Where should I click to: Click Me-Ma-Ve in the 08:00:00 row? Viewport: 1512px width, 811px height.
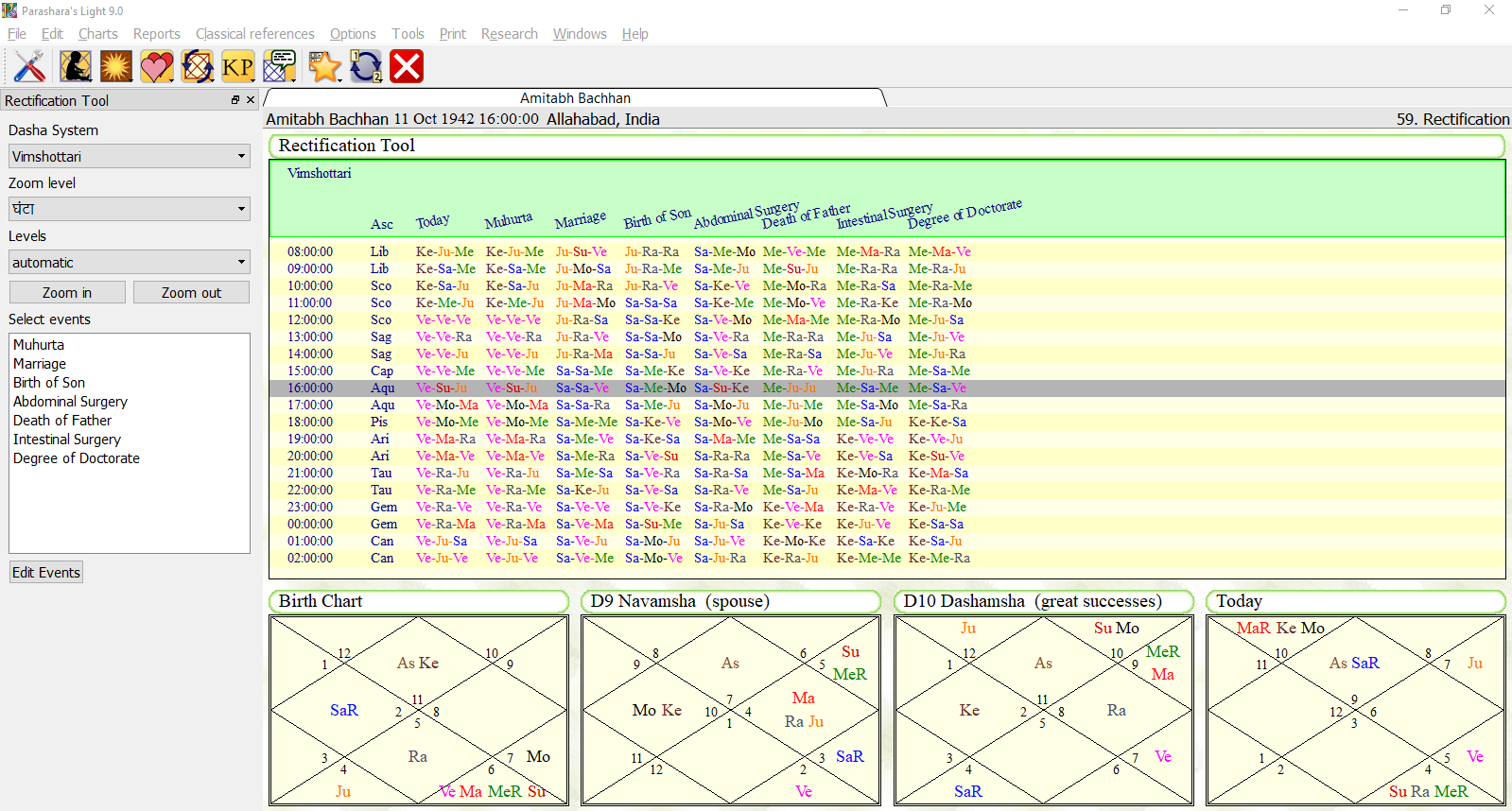(940, 251)
